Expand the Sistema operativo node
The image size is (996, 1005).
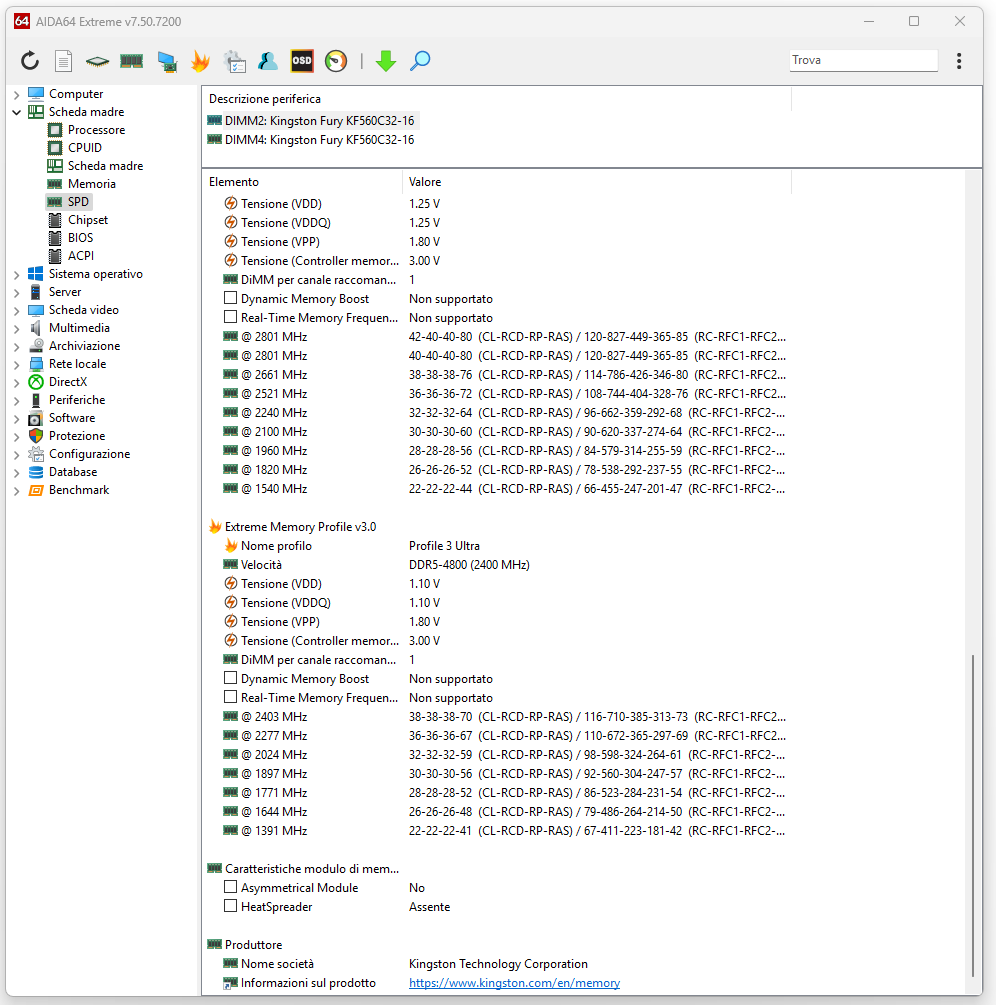coord(17,274)
